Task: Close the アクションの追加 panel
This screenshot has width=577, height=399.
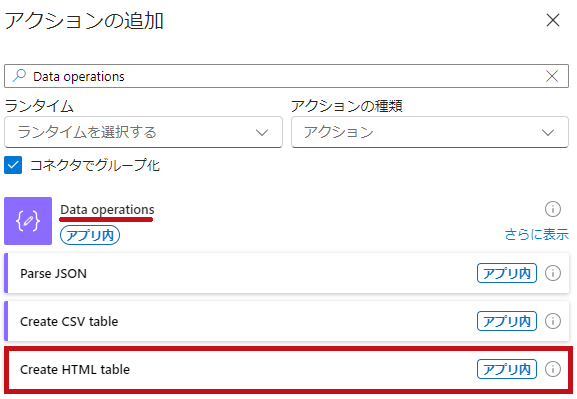Action: pyautogui.click(x=553, y=20)
